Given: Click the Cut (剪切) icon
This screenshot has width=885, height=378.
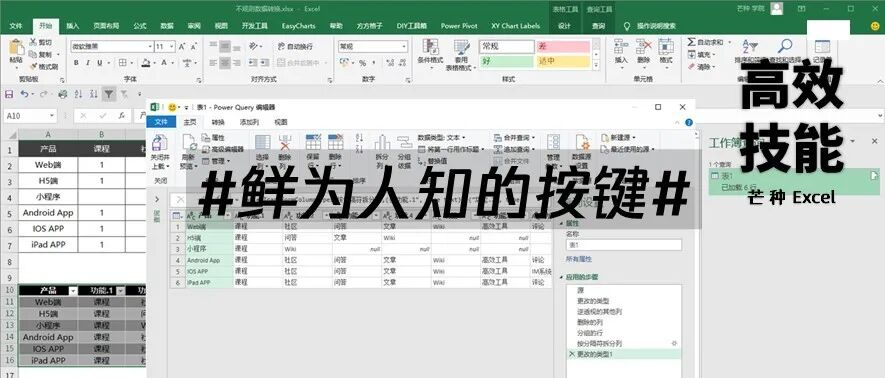Looking at the screenshot, I should (x=32, y=43).
